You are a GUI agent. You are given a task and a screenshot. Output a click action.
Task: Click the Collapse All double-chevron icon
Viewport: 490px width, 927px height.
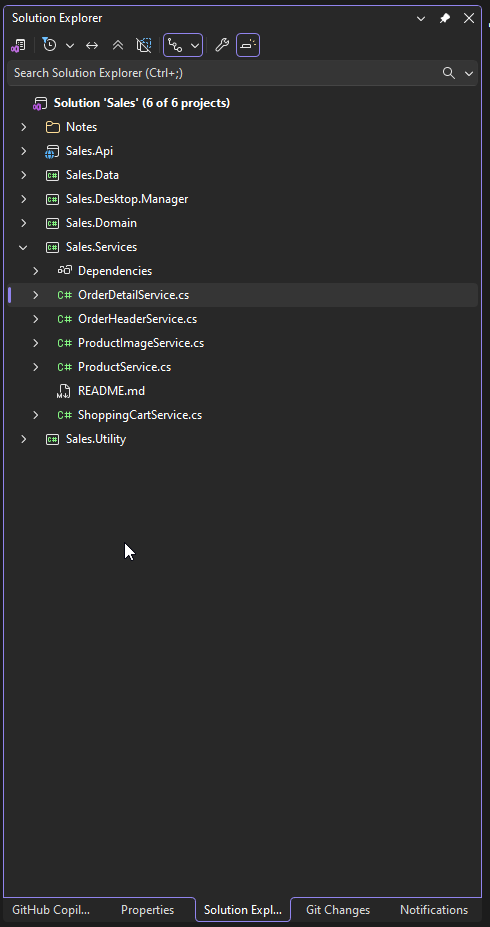click(118, 45)
